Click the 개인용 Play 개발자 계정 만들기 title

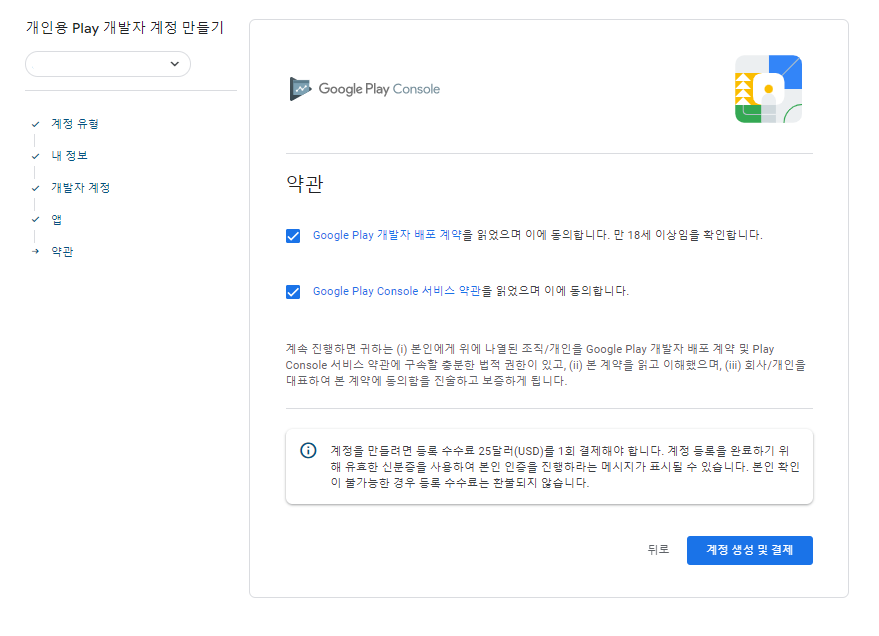tap(125, 27)
